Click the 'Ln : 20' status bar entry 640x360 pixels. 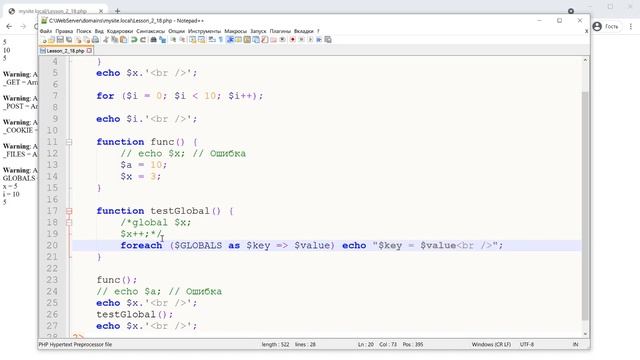[366, 344]
